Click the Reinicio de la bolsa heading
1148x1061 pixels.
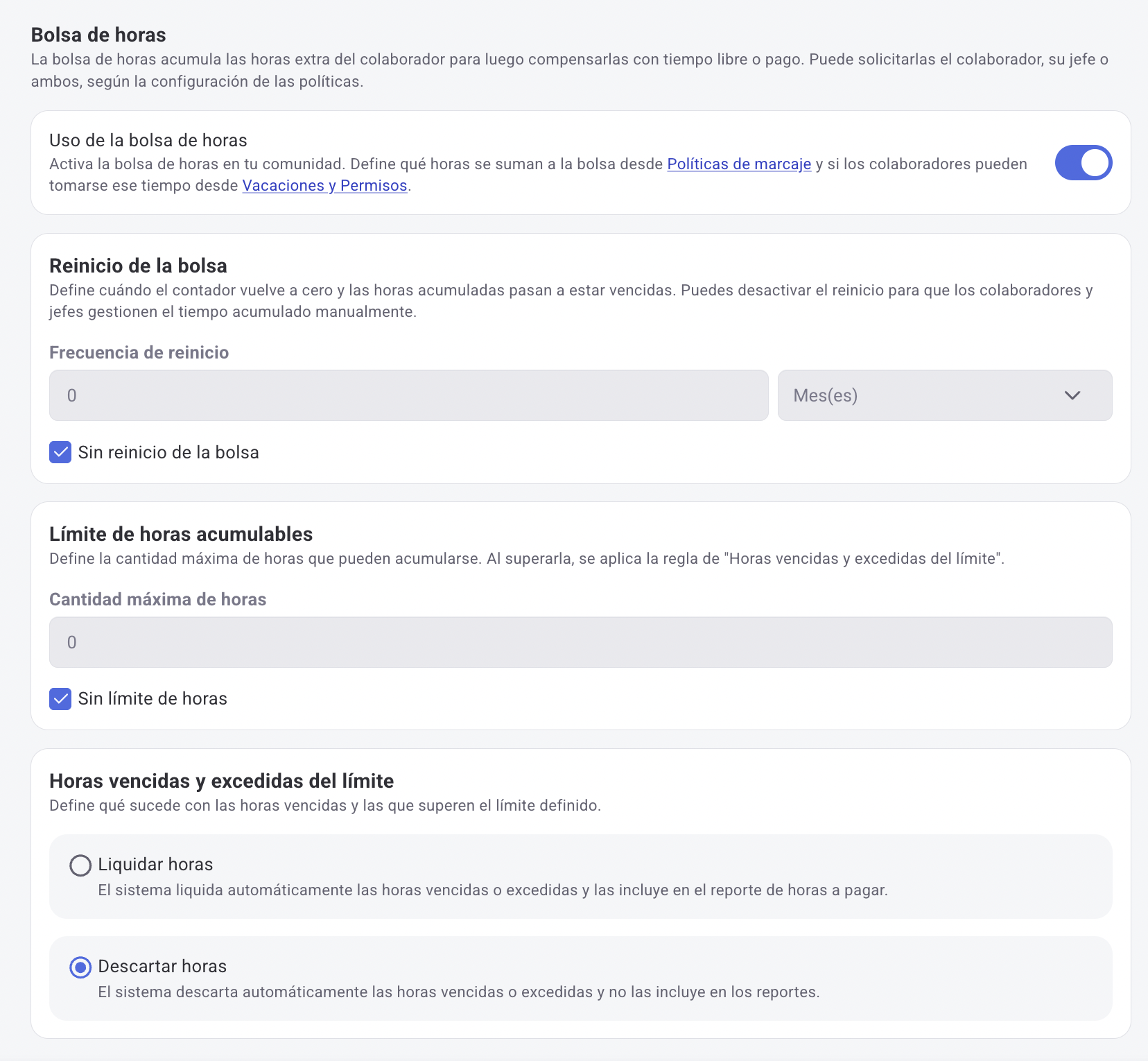[x=138, y=266]
